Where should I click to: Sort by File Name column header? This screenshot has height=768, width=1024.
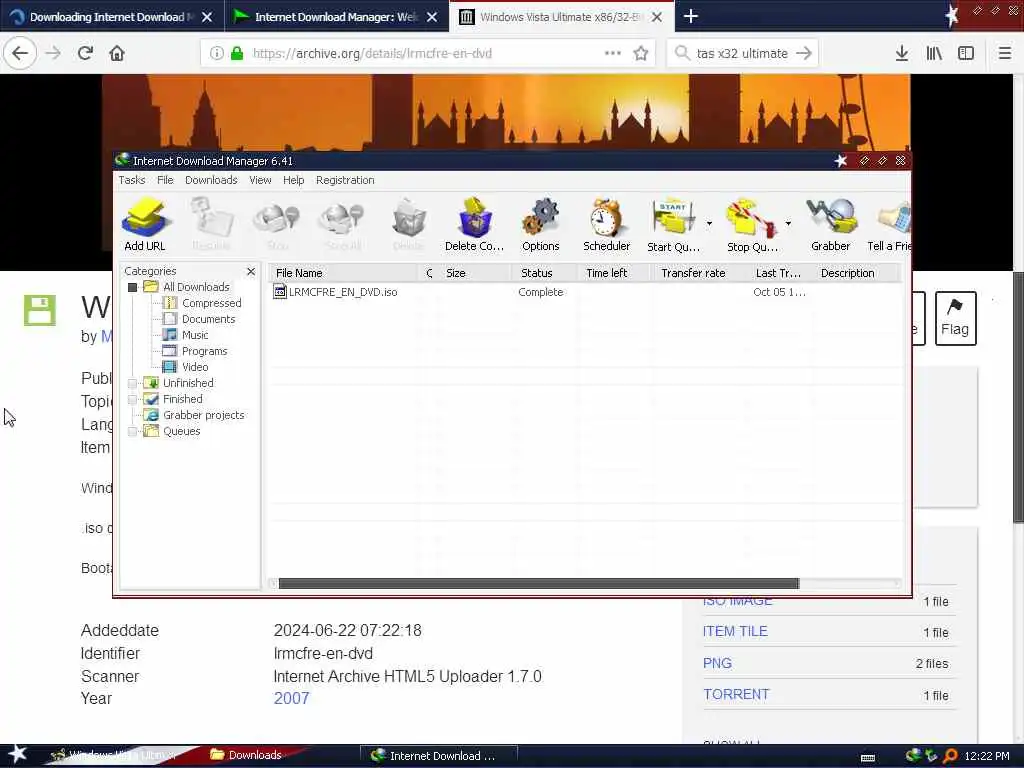[x=344, y=273]
